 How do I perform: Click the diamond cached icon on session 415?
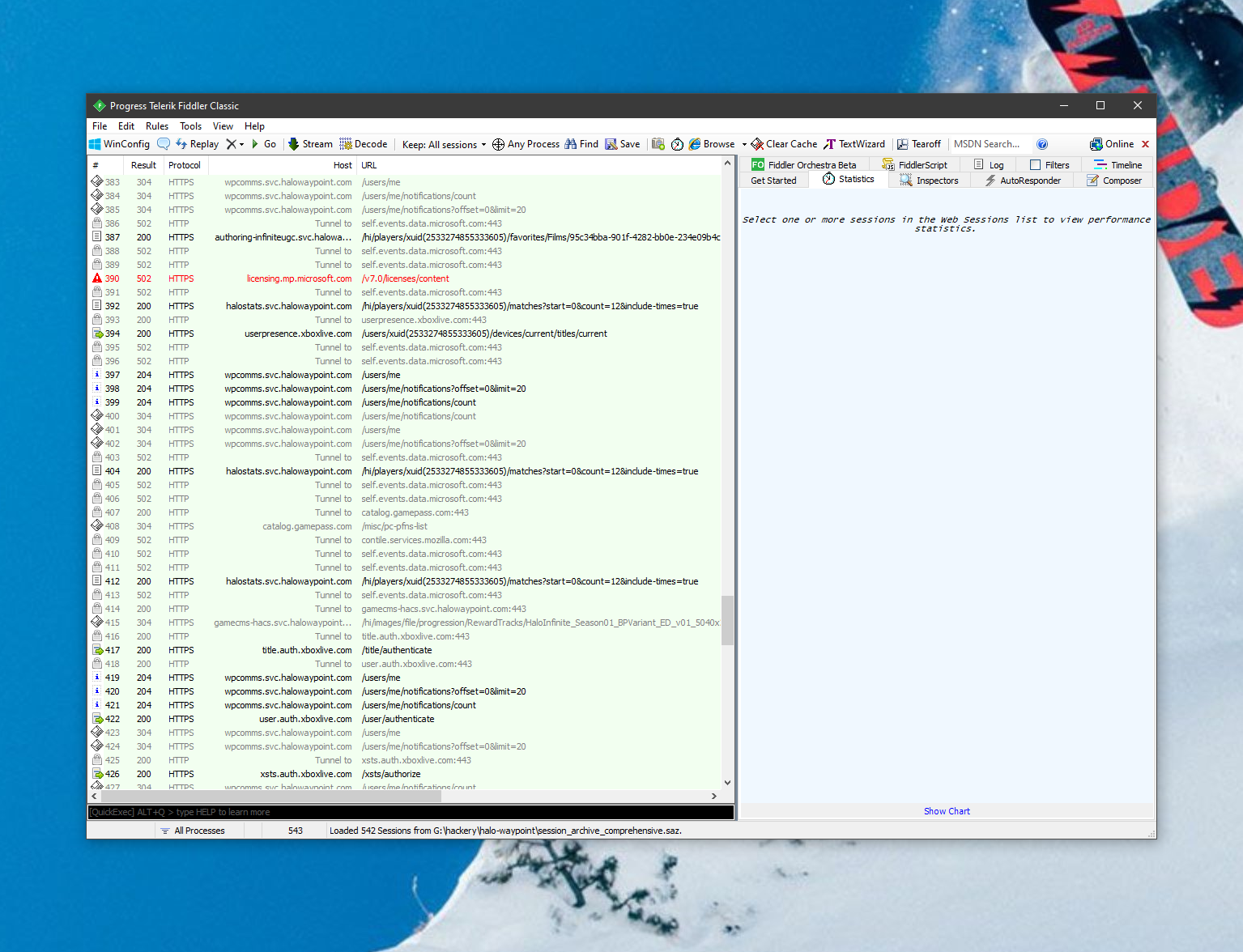tap(97, 623)
